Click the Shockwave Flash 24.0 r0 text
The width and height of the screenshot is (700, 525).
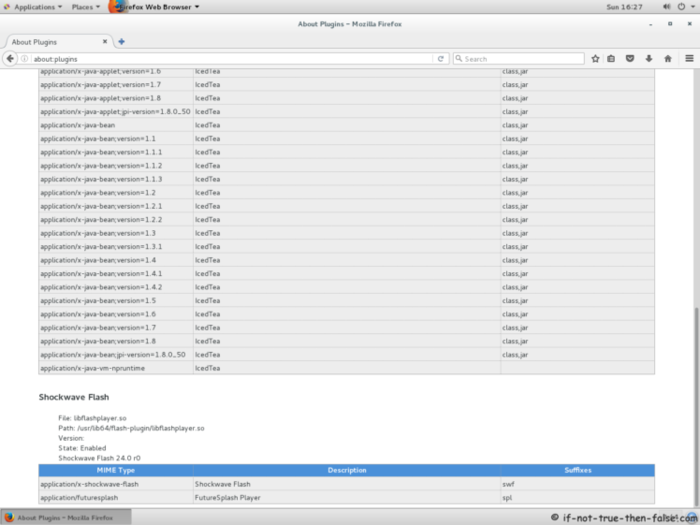coord(100,458)
